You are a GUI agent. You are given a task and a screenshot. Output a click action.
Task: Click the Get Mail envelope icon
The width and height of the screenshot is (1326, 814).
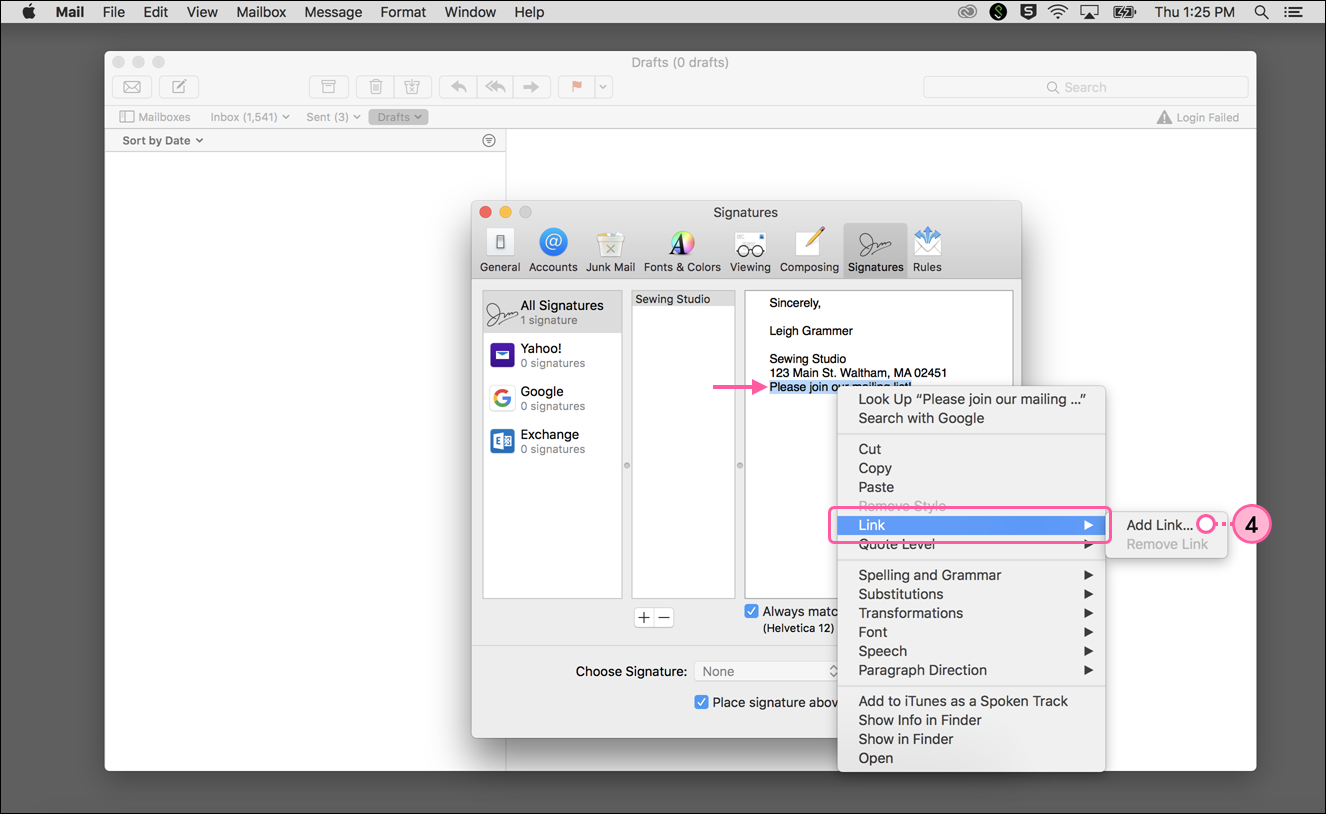pos(131,87)
